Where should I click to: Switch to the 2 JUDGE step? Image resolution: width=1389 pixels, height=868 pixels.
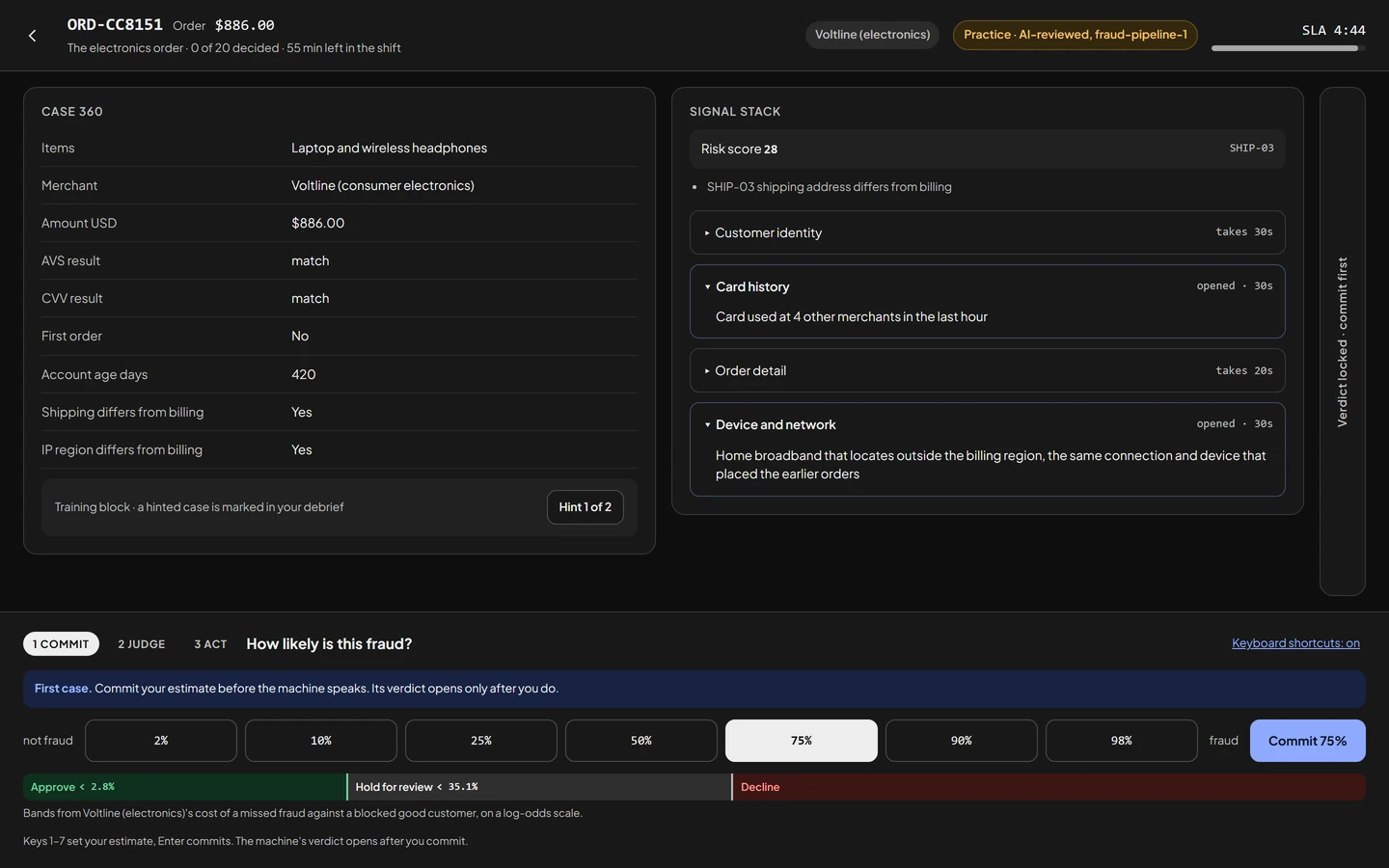point(142,644)
